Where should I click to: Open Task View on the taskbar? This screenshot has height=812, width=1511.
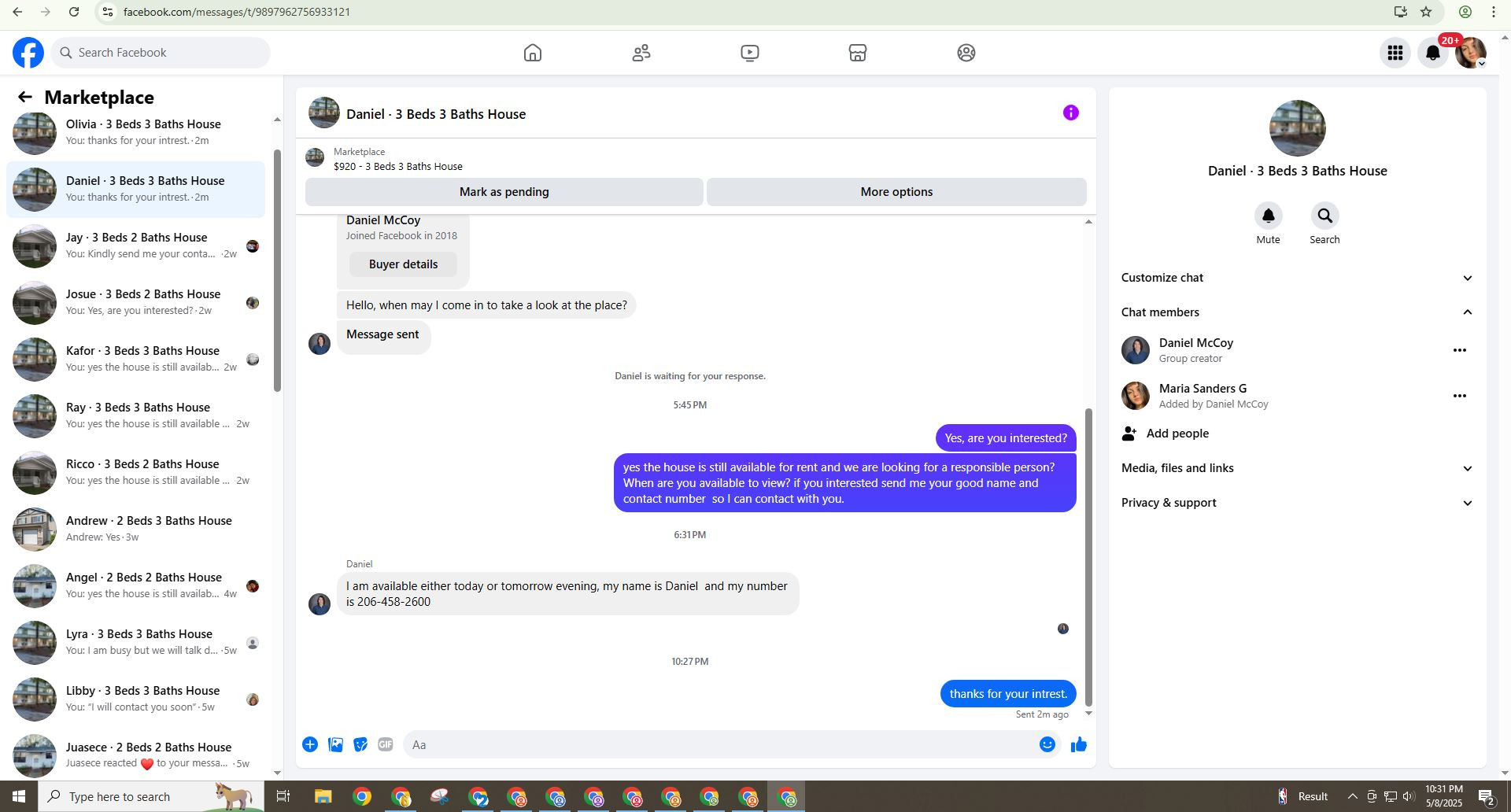coord(283,796)
